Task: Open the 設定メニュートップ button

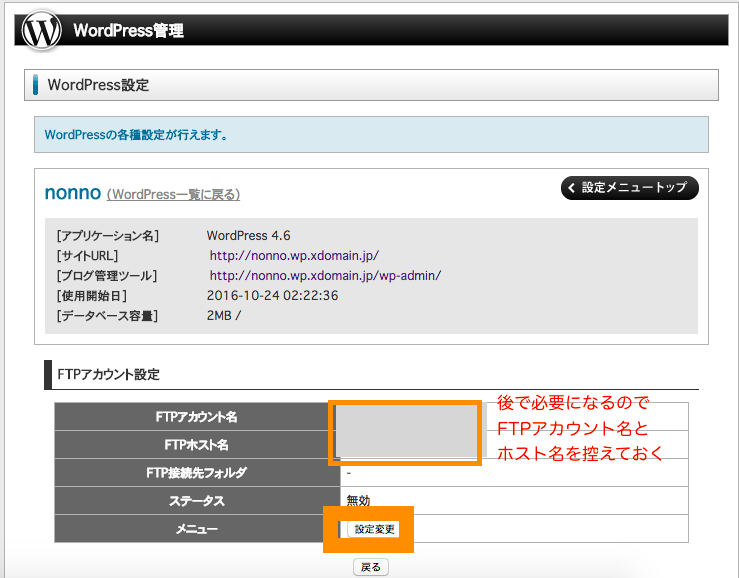Action: 630,188
